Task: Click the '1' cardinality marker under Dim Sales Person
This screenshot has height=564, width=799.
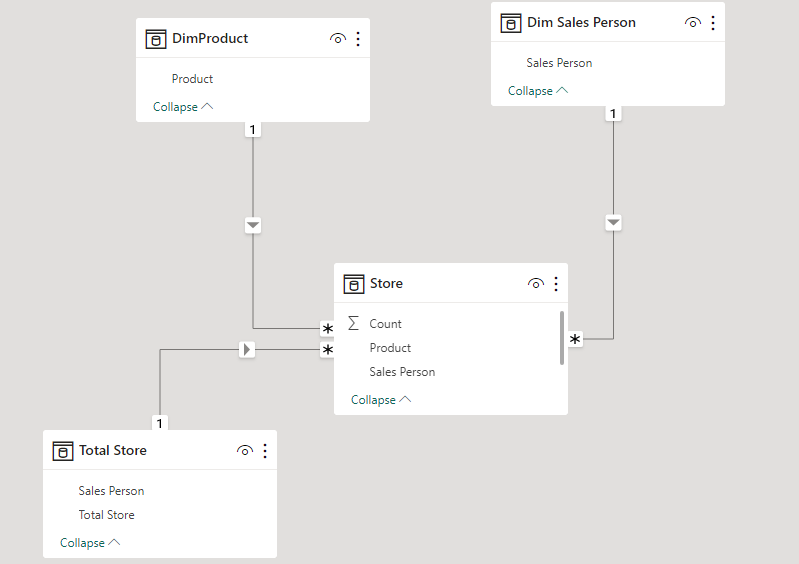Action: 613,114
